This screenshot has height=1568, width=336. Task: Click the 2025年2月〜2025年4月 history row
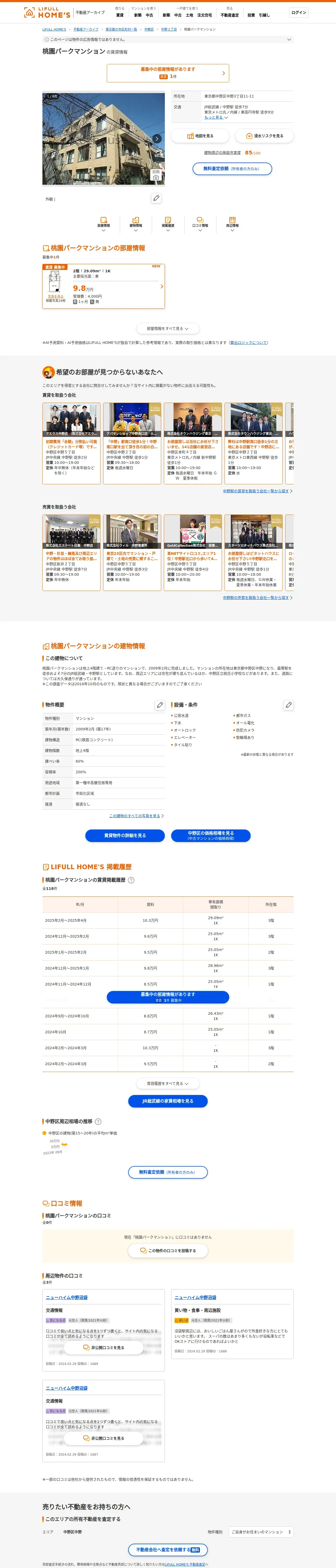[168, 920]
